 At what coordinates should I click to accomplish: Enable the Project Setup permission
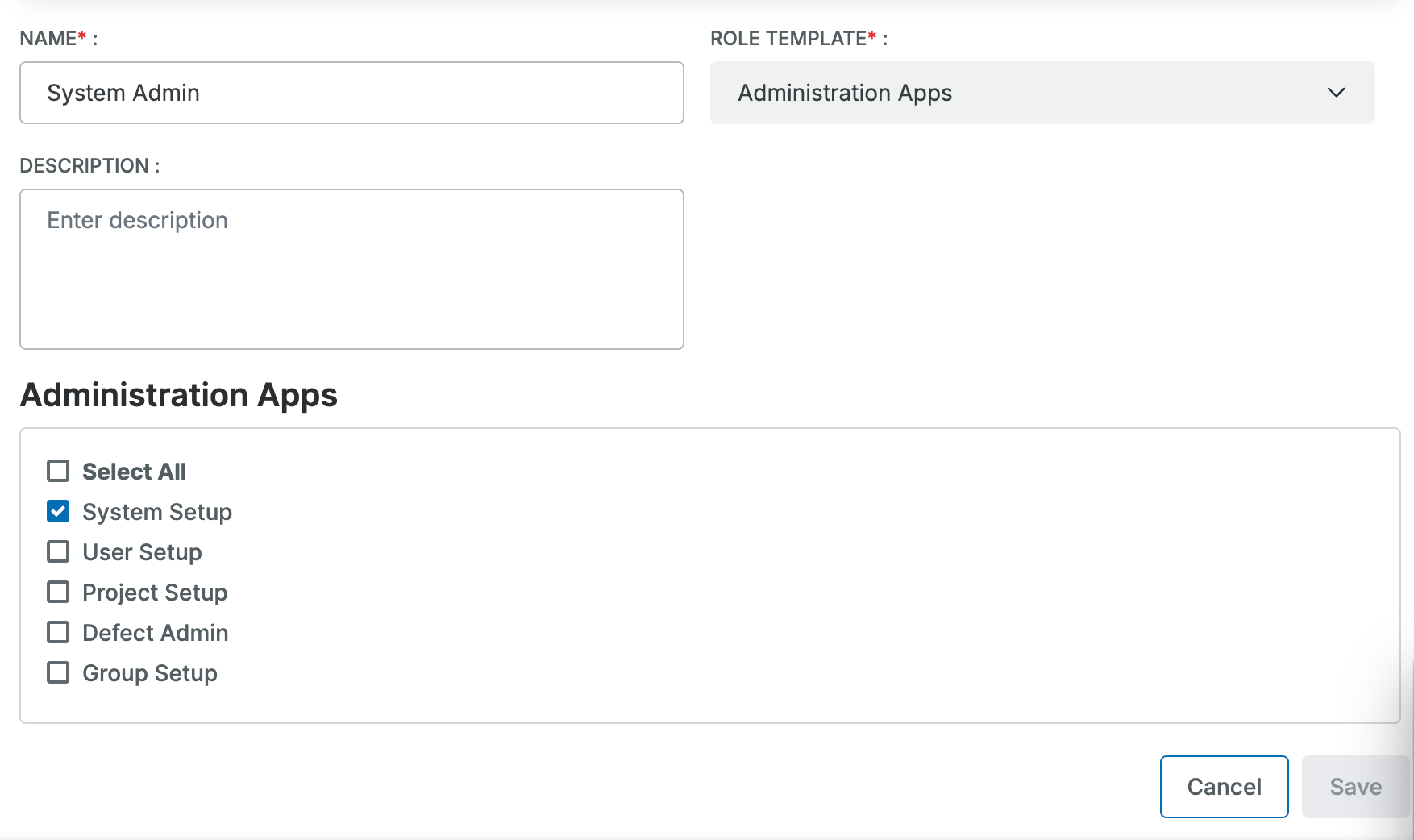point(57,592)
